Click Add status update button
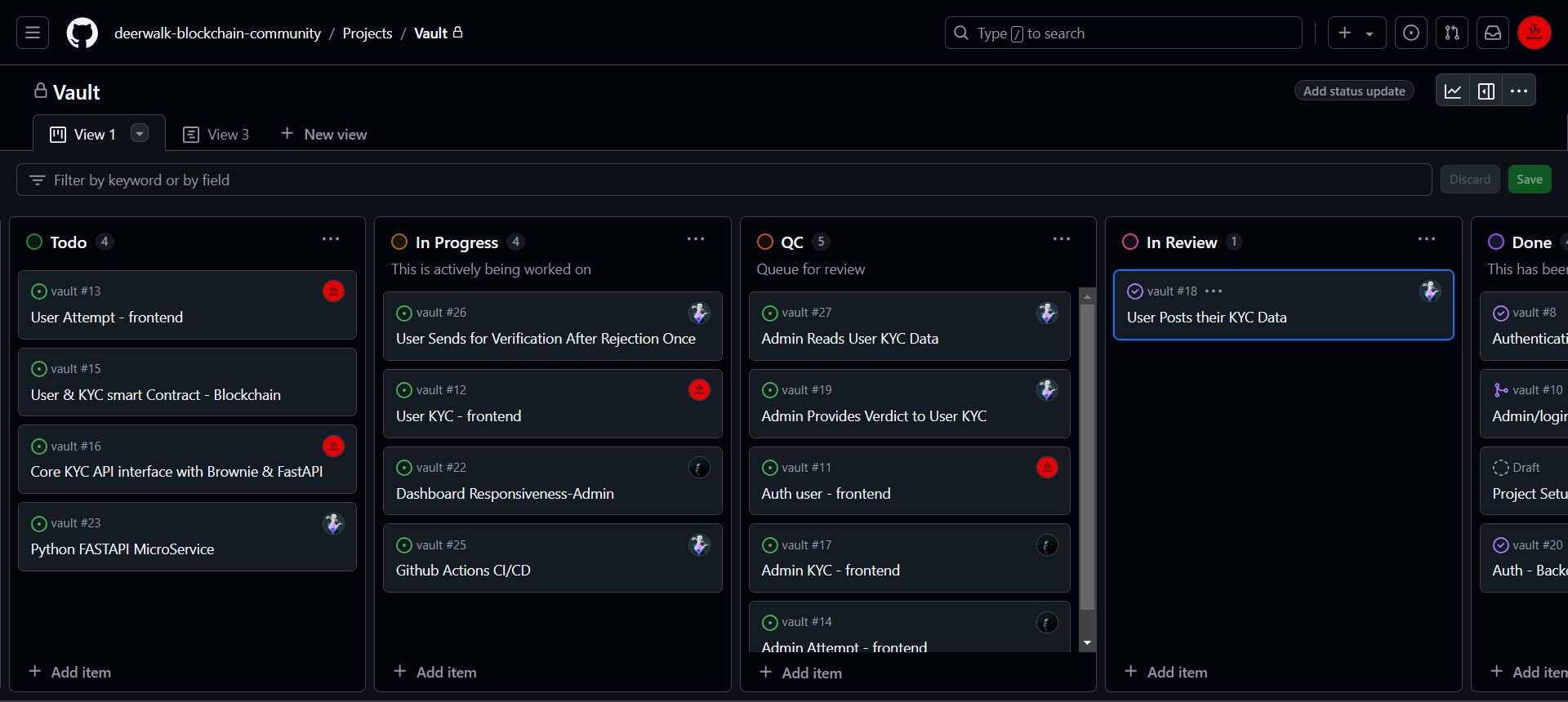The image size is (1568, 702). point(1354,91)
